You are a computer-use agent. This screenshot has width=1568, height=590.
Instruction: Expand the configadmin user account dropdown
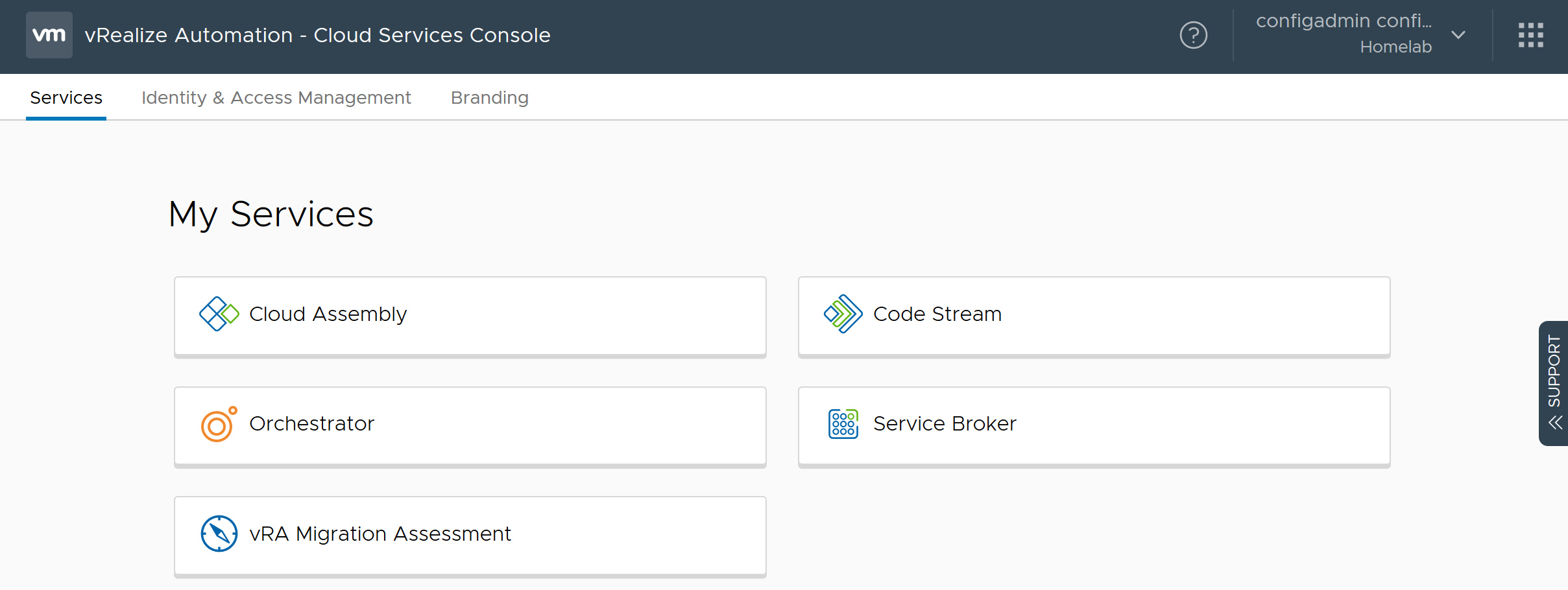point(1458,35)
